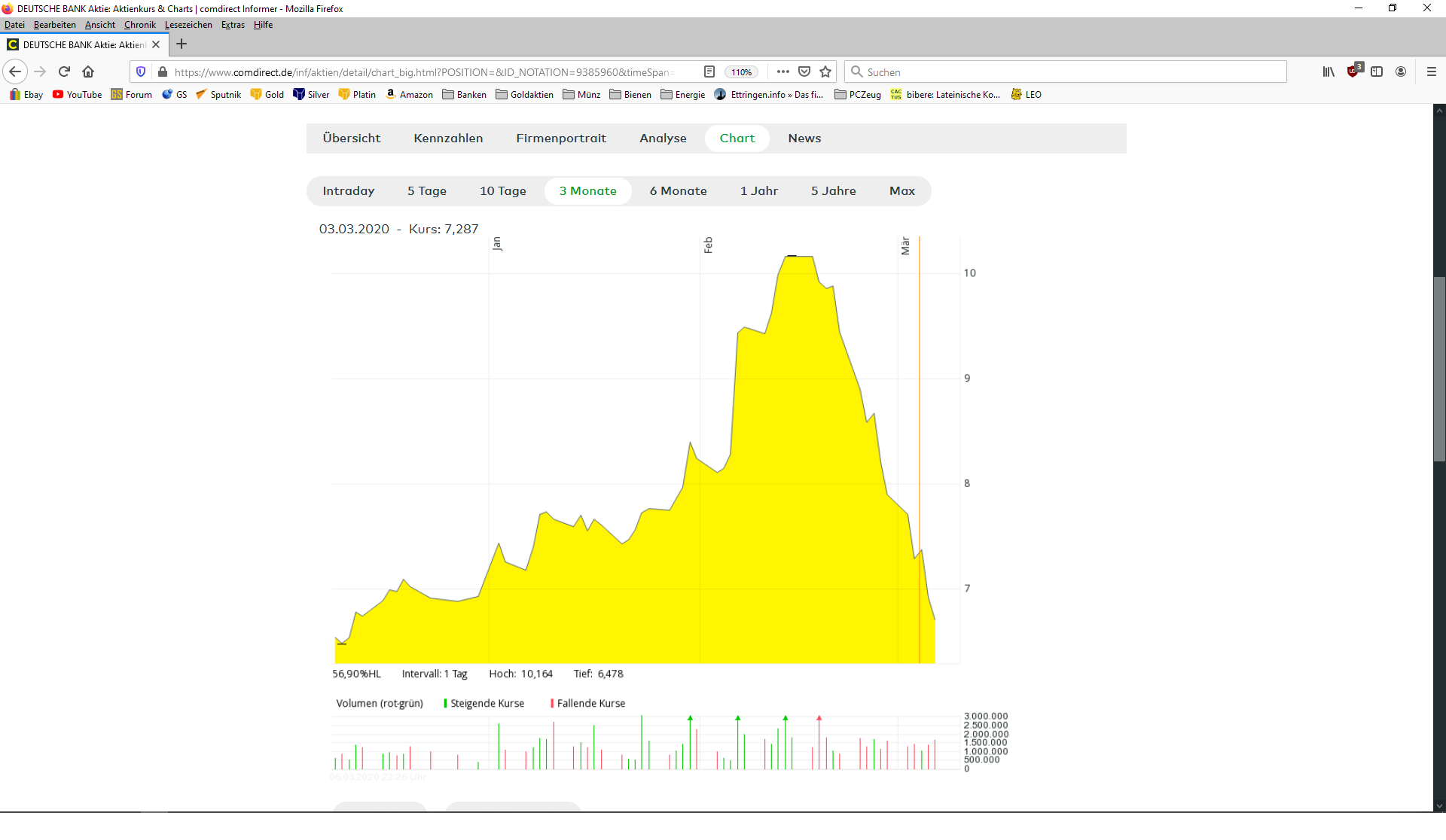Open the Extras menu
The height and width of the screenshot is (840, 1446).
(233, 25)
